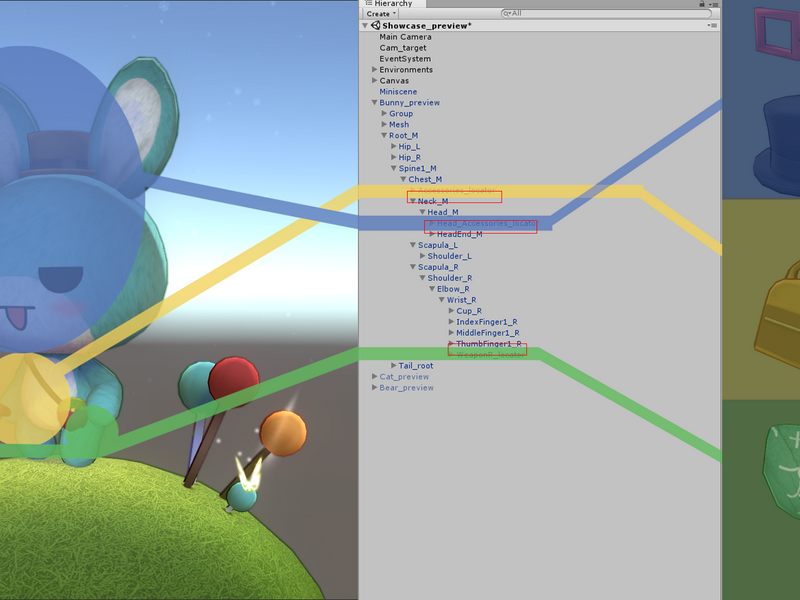
Task: Switch to the Hierarchy tab
Action: [393, 4]
